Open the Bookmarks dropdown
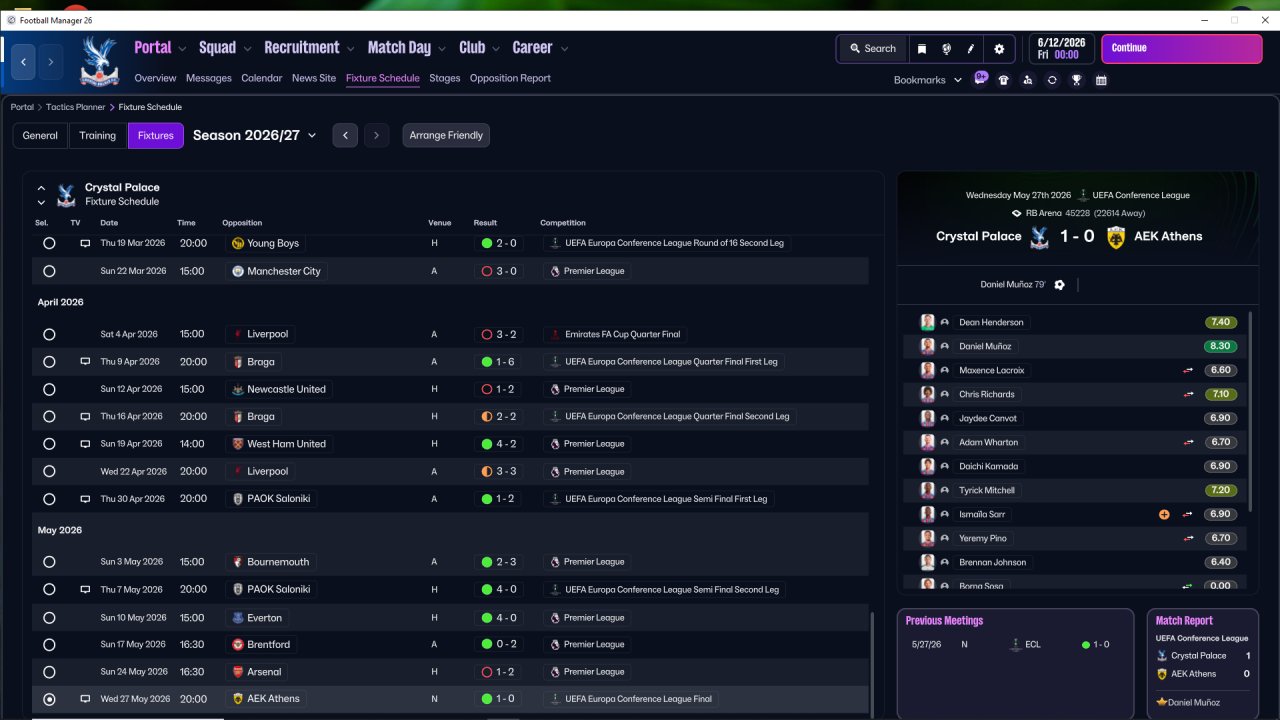 pos(928,80)
